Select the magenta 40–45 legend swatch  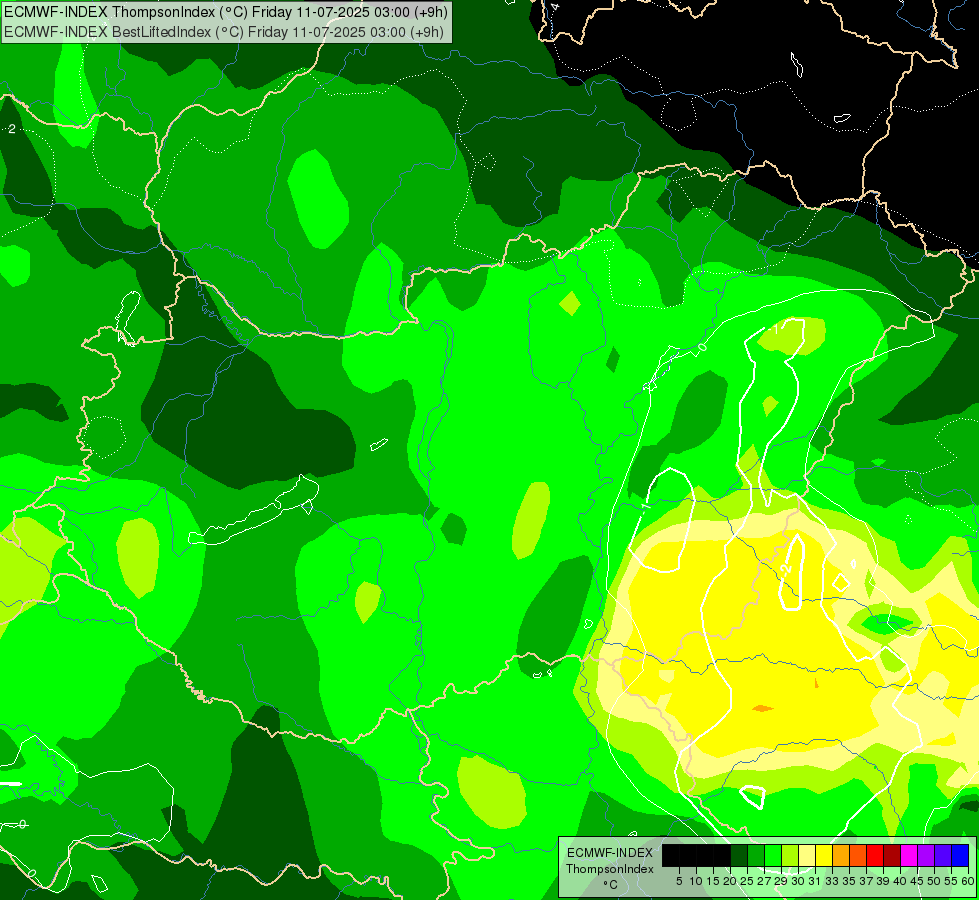point(909,855)
